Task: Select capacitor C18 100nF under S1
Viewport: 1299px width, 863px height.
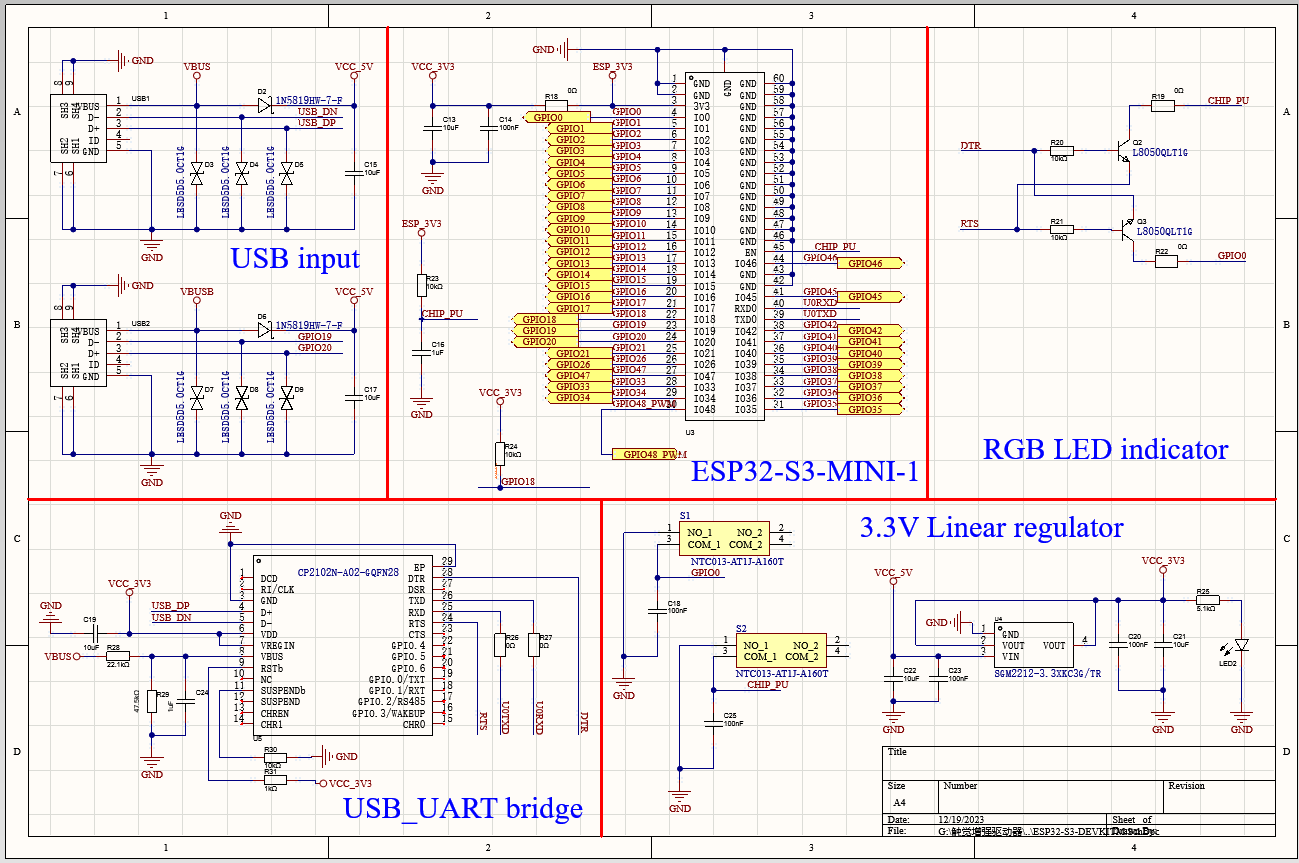Action: pyautogui.click(x=659, y=608)
